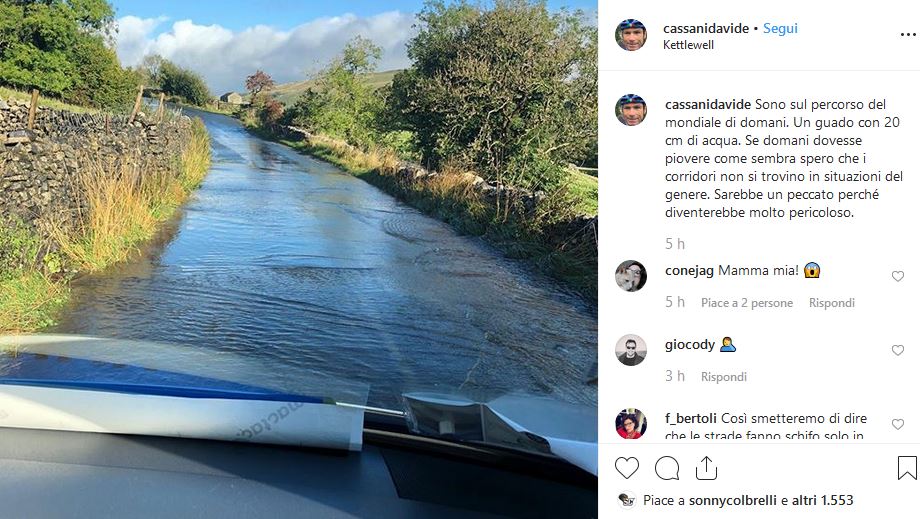Reply to conejag's comment with Rispondi

coord(831,303)
